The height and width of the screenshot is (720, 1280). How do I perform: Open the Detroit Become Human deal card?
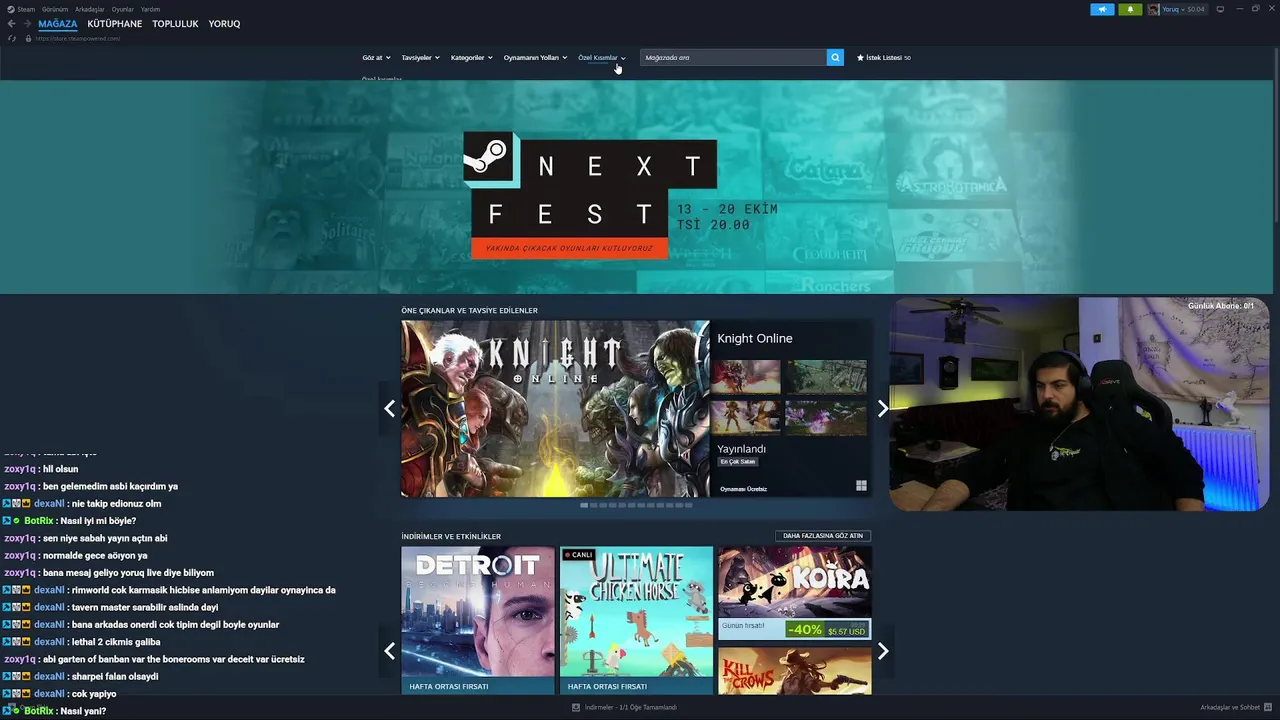coord(478,620)
